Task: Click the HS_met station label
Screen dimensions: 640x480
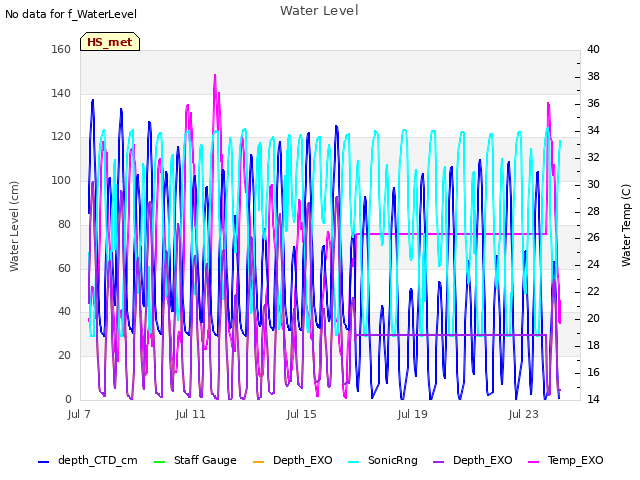Action: point(110,42)
